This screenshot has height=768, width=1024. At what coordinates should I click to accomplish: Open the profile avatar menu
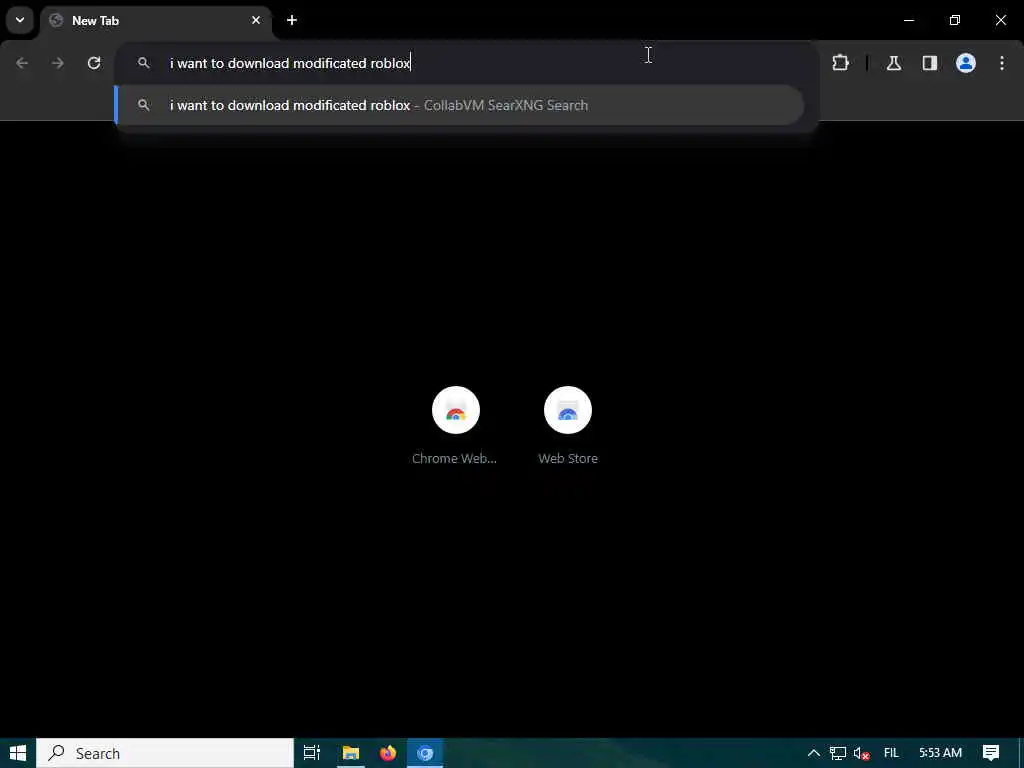(966, 63)
